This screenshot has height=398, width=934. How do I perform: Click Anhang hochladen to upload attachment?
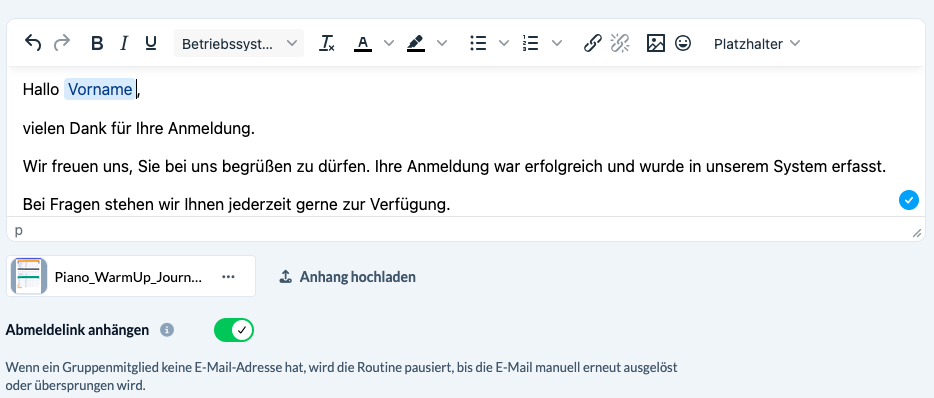click(347, 276)
